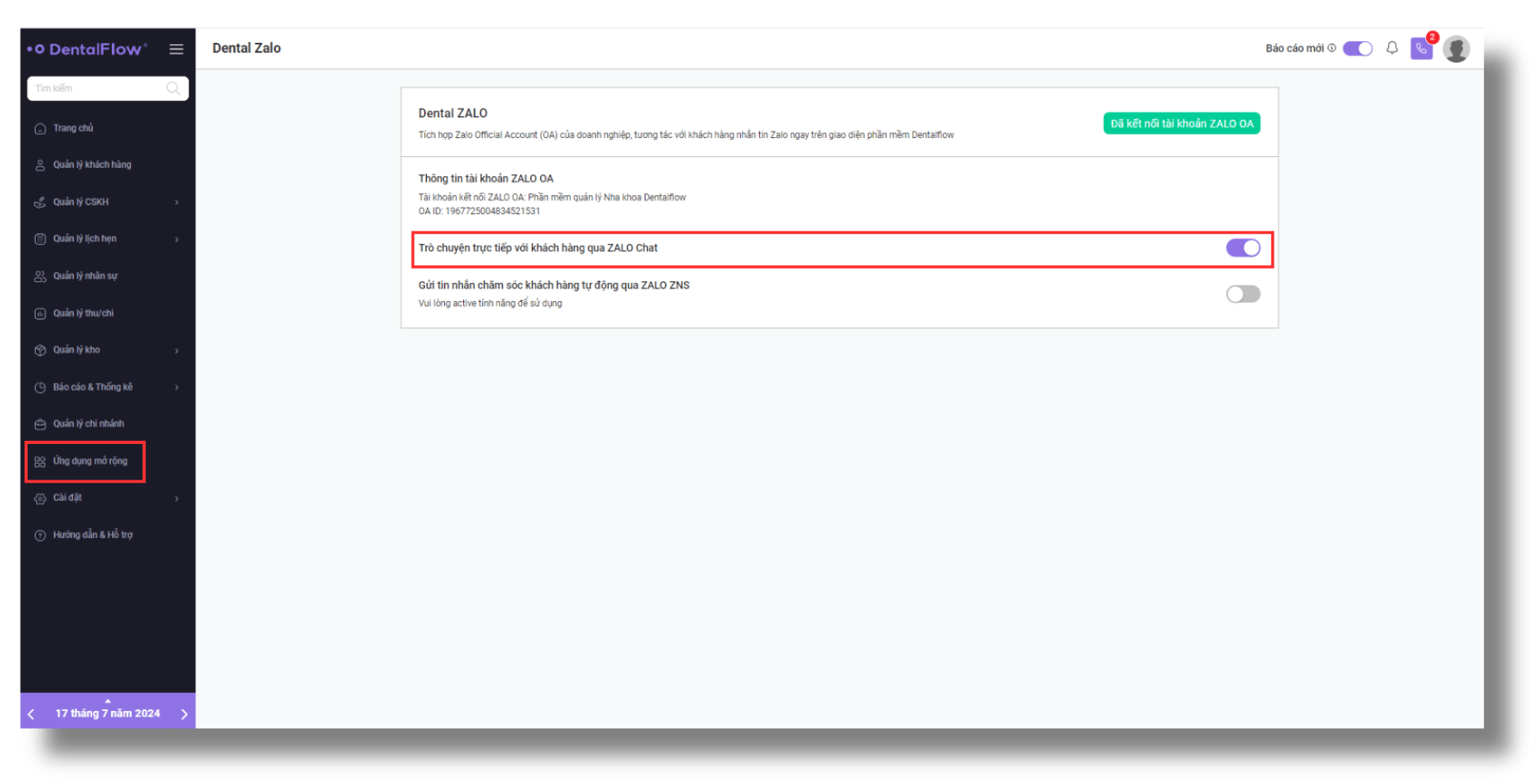Click Đã kết nối tài khoản ZALO OA button
Screen dimensions: 1529x784
coord(1181,124)
